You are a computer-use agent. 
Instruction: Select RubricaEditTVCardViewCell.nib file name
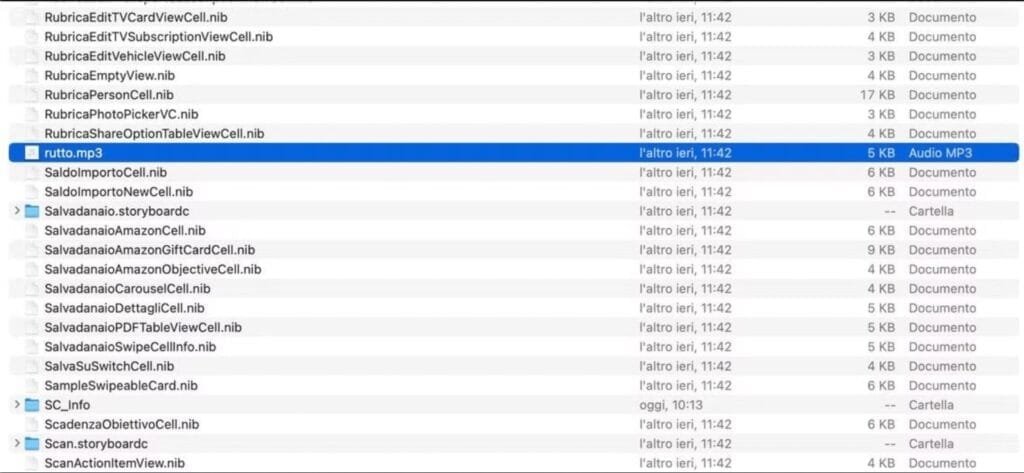(136, 18)
